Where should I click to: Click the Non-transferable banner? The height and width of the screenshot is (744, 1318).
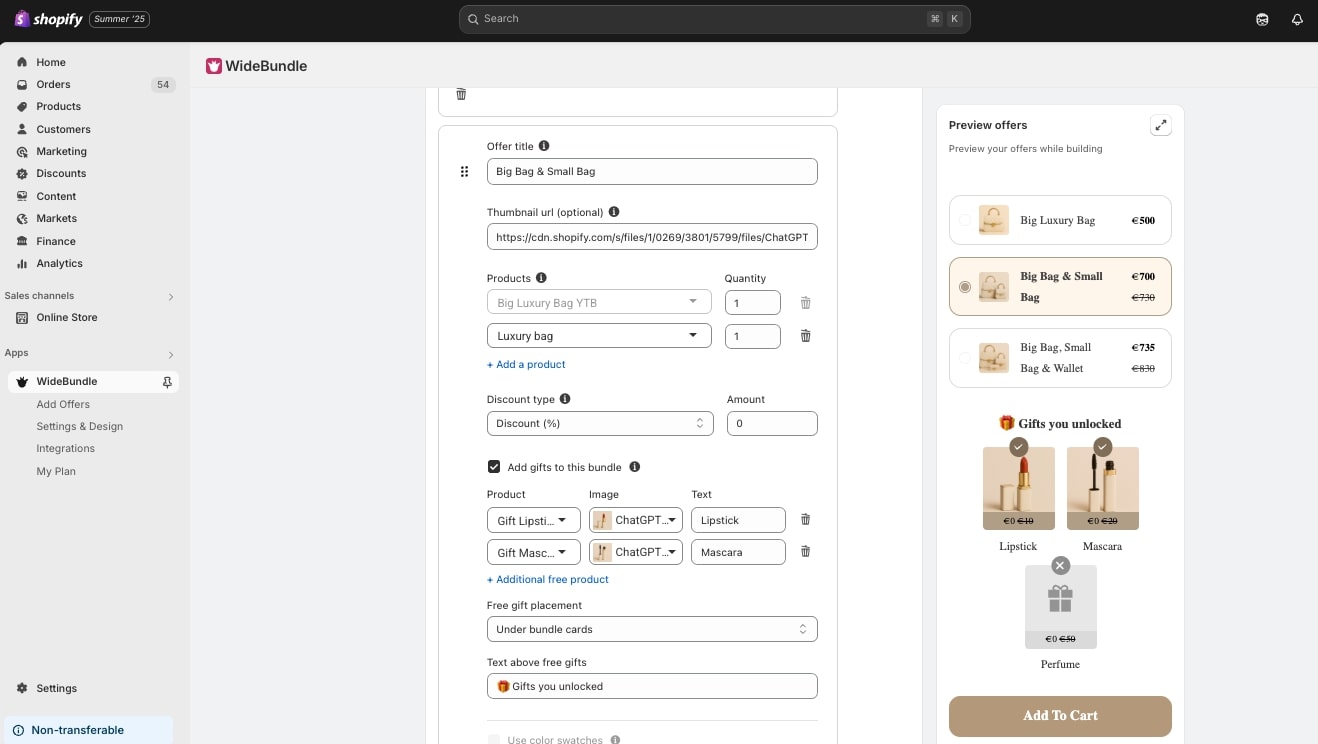click(x=88, y=730)
